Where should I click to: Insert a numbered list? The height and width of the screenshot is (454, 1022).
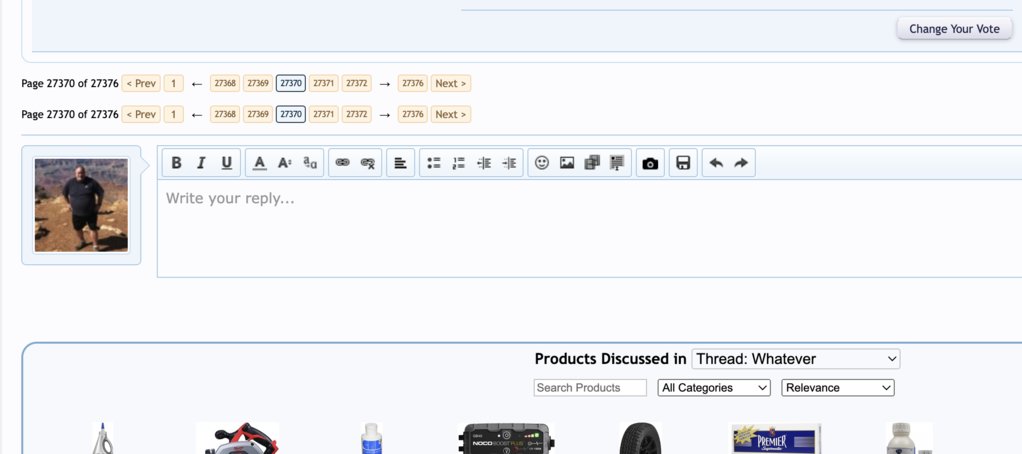(459, 163)
